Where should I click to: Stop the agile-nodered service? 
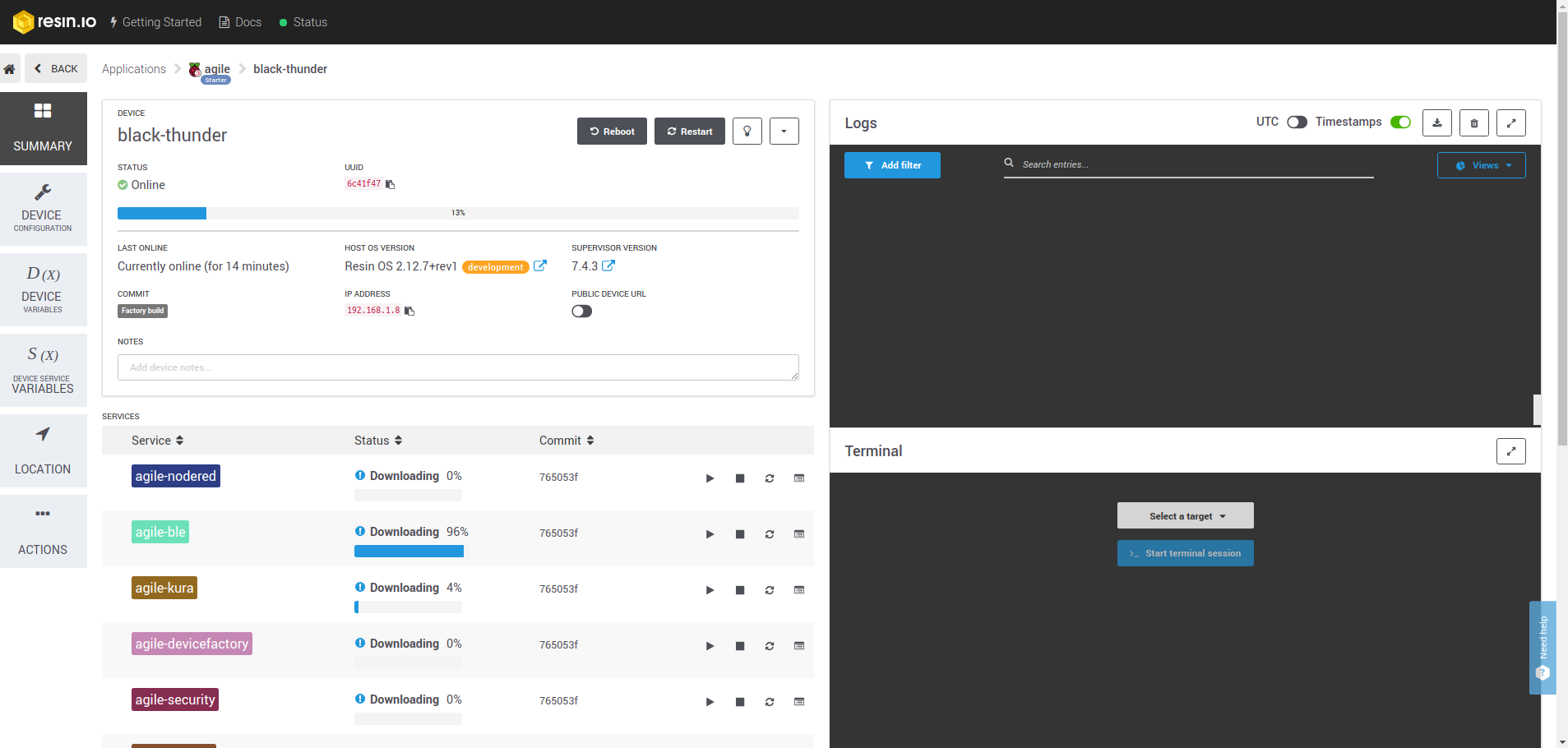(740, 478)
